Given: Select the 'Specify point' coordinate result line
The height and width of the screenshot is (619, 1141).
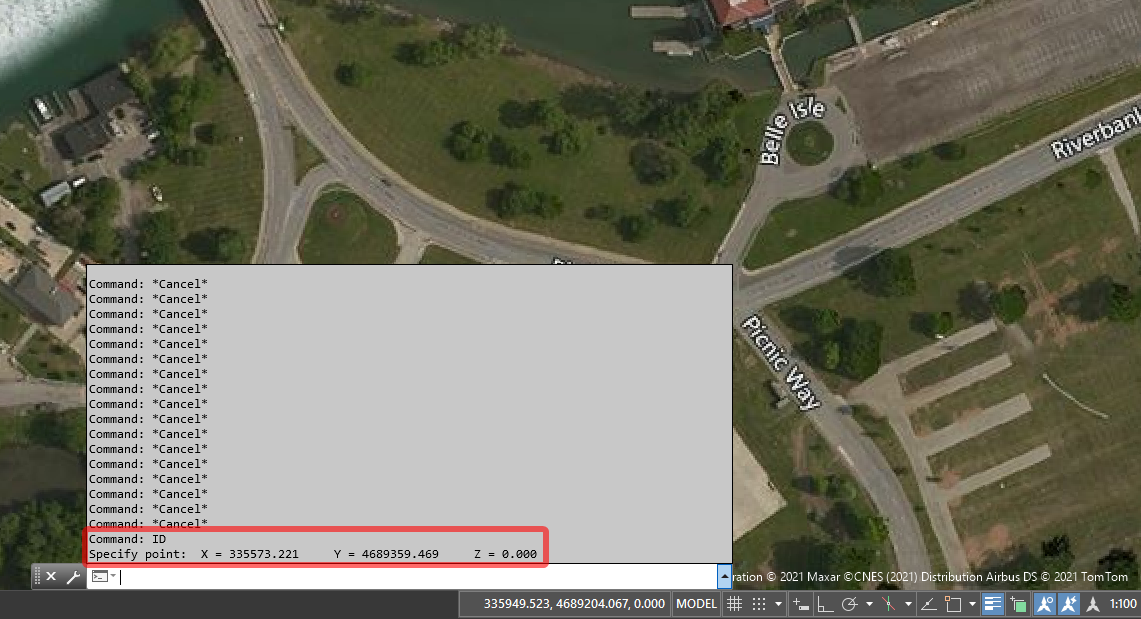Looking at the screenshot, I should (313, 554).
